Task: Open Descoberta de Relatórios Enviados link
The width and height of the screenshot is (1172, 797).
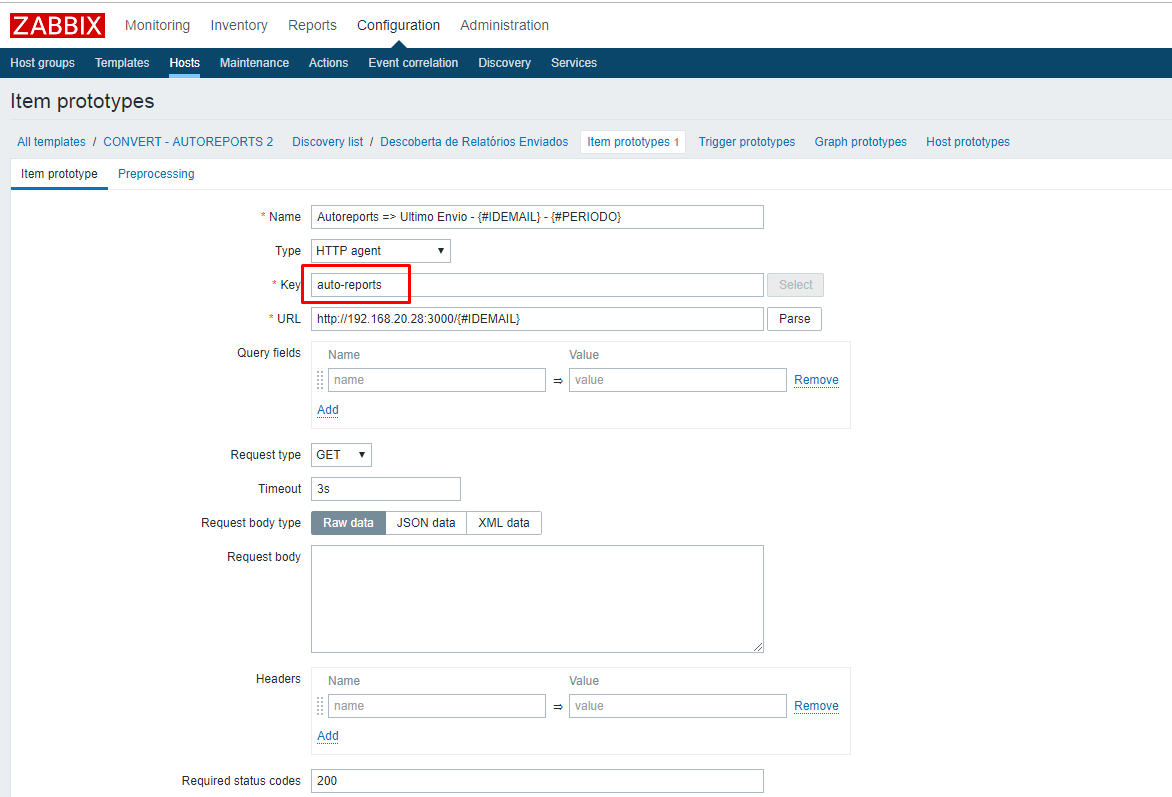Action: click(474, 142)
